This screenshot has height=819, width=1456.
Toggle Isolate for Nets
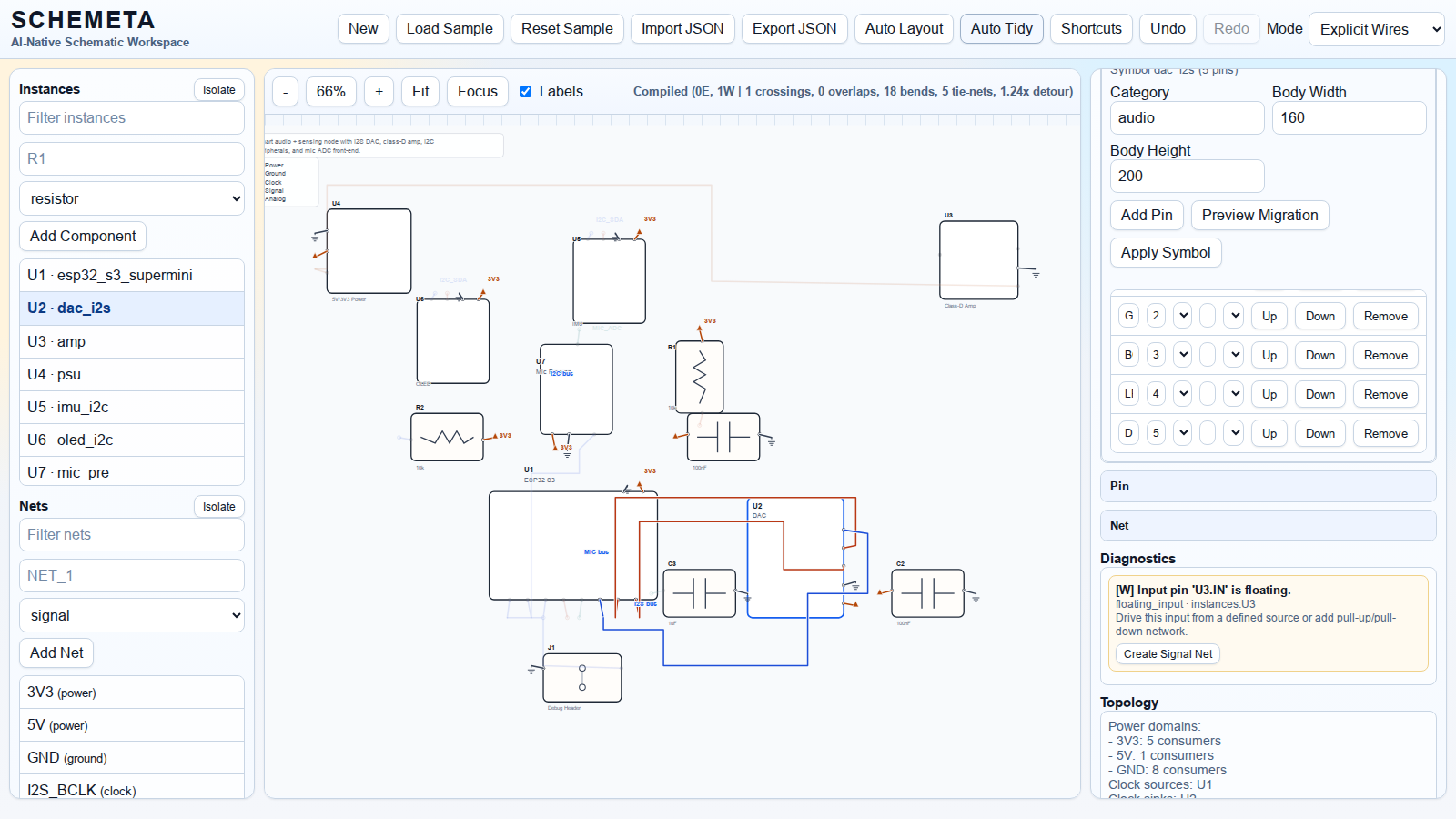point(218,507)
